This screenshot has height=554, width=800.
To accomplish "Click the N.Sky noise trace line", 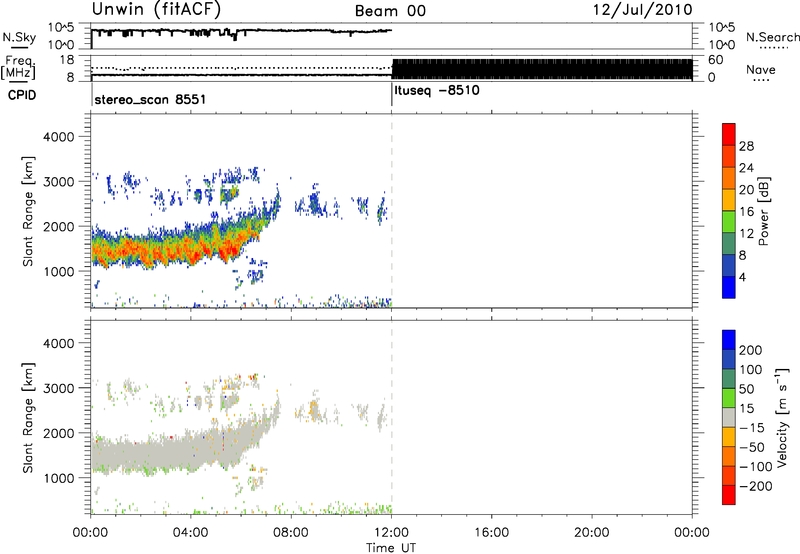I will point(241,32).
